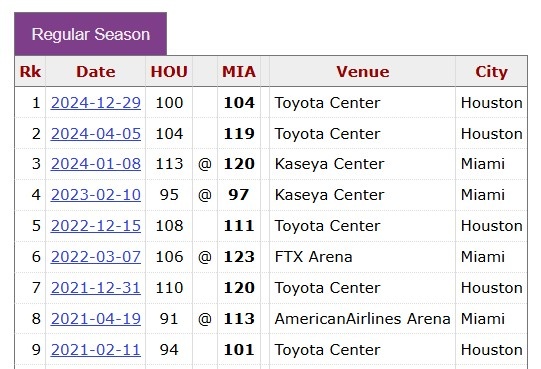Open the 2021-12-31 game link
The height and width of the screenshot is (369, 541).
(x=96, y=288)
